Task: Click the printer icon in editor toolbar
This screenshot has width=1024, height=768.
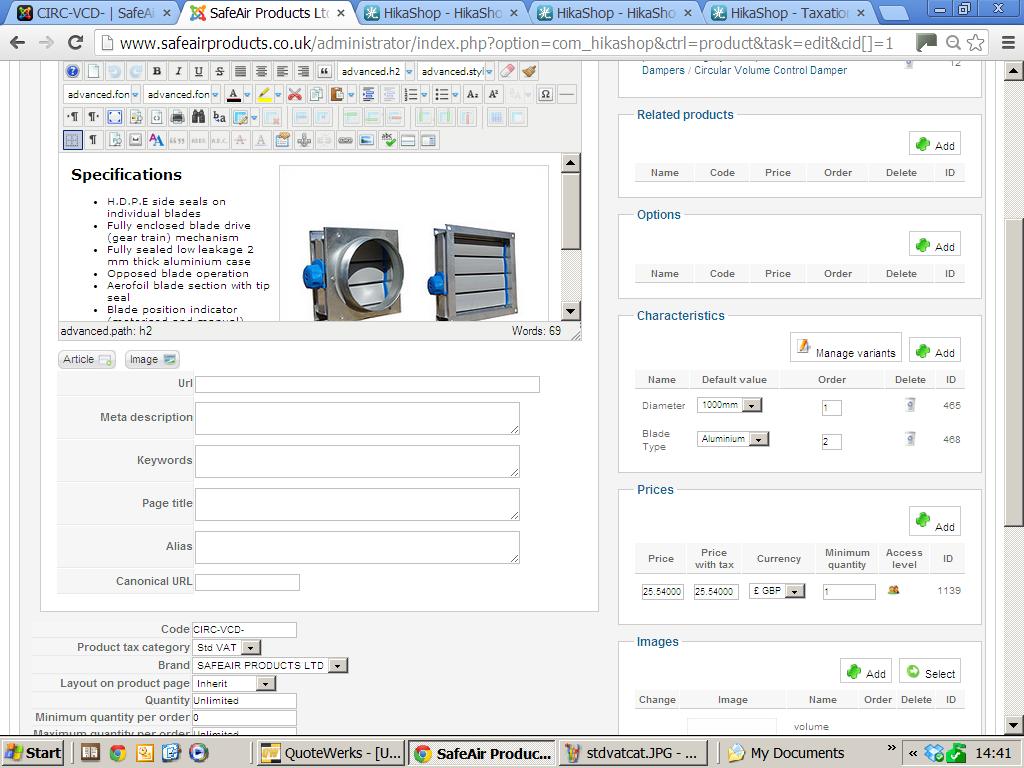Action: [x=177, y=117]
